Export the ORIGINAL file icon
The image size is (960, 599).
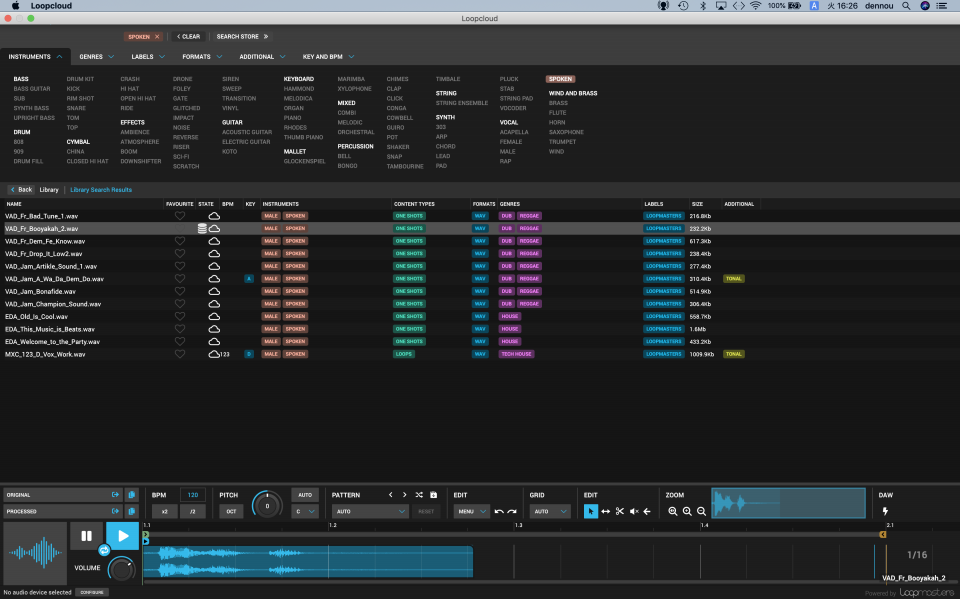115,495
